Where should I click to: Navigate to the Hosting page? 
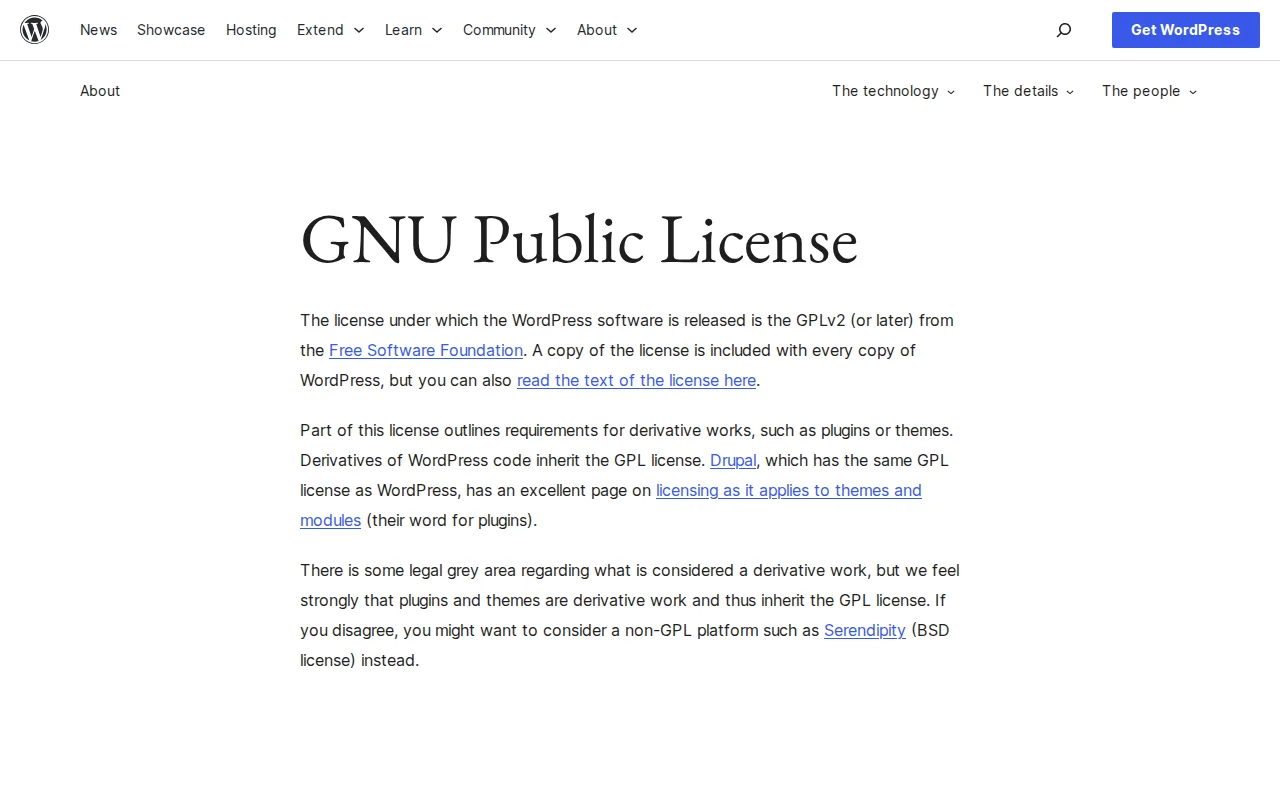251,30
